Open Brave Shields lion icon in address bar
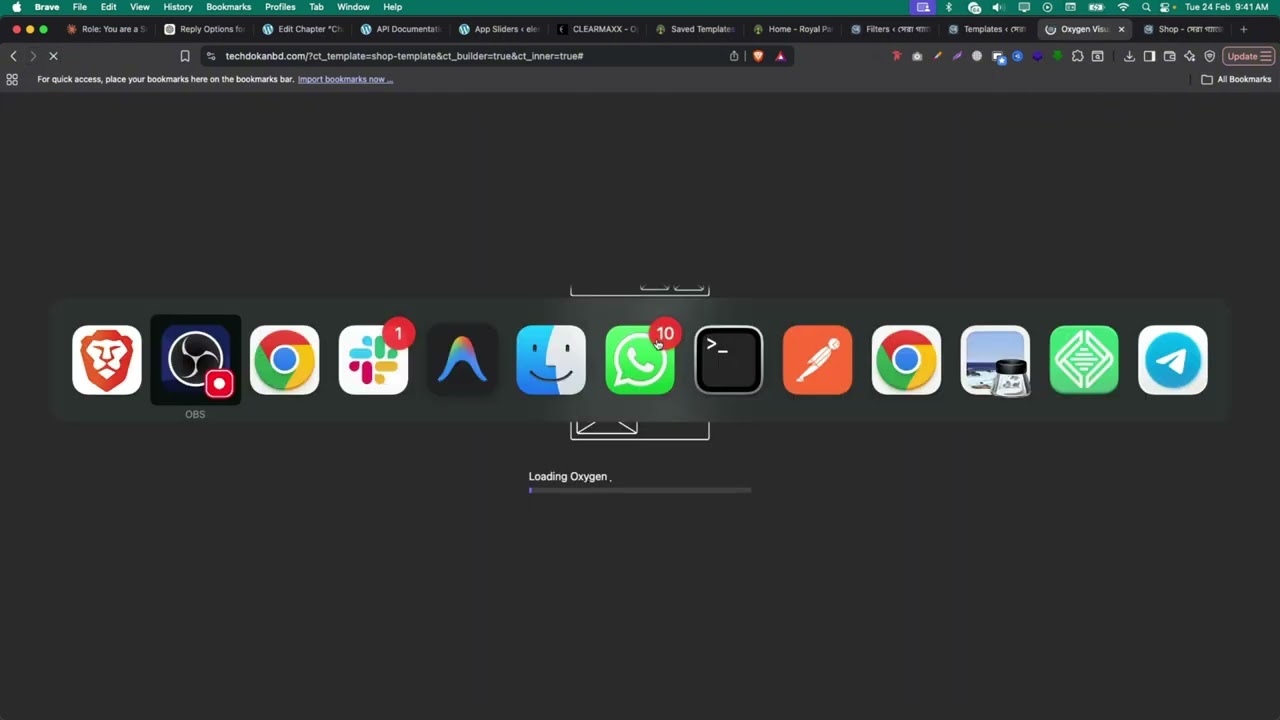The width and height of the screenshot is (1280, 720). click(x=758, y=56)
